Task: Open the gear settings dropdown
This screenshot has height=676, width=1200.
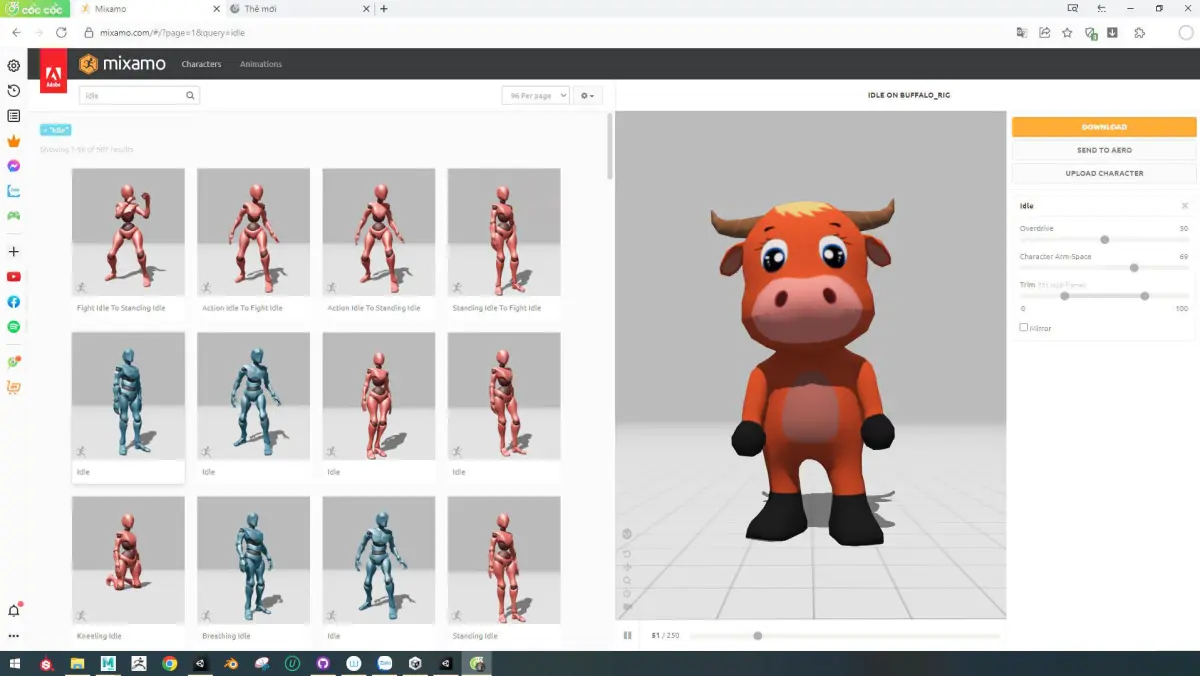Action: 588,96
